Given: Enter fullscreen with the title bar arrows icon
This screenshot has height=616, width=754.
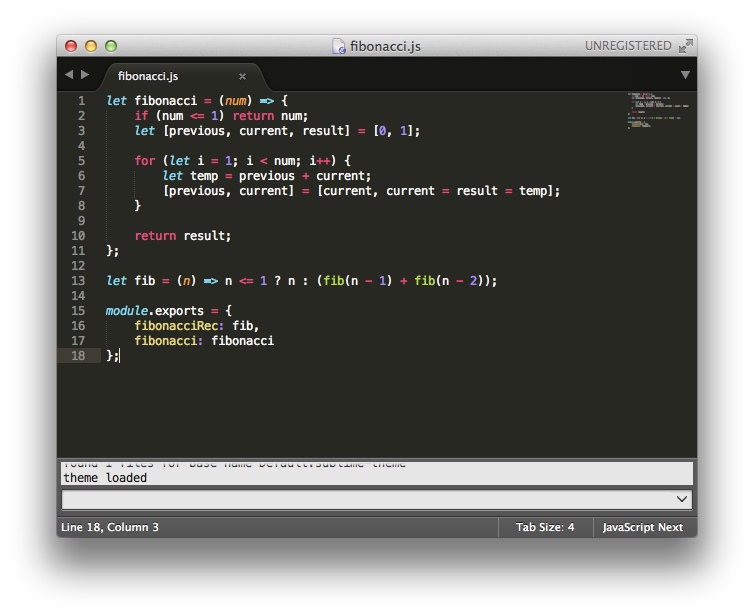Looking at the screenshot, I should click(x=685, y=46).
